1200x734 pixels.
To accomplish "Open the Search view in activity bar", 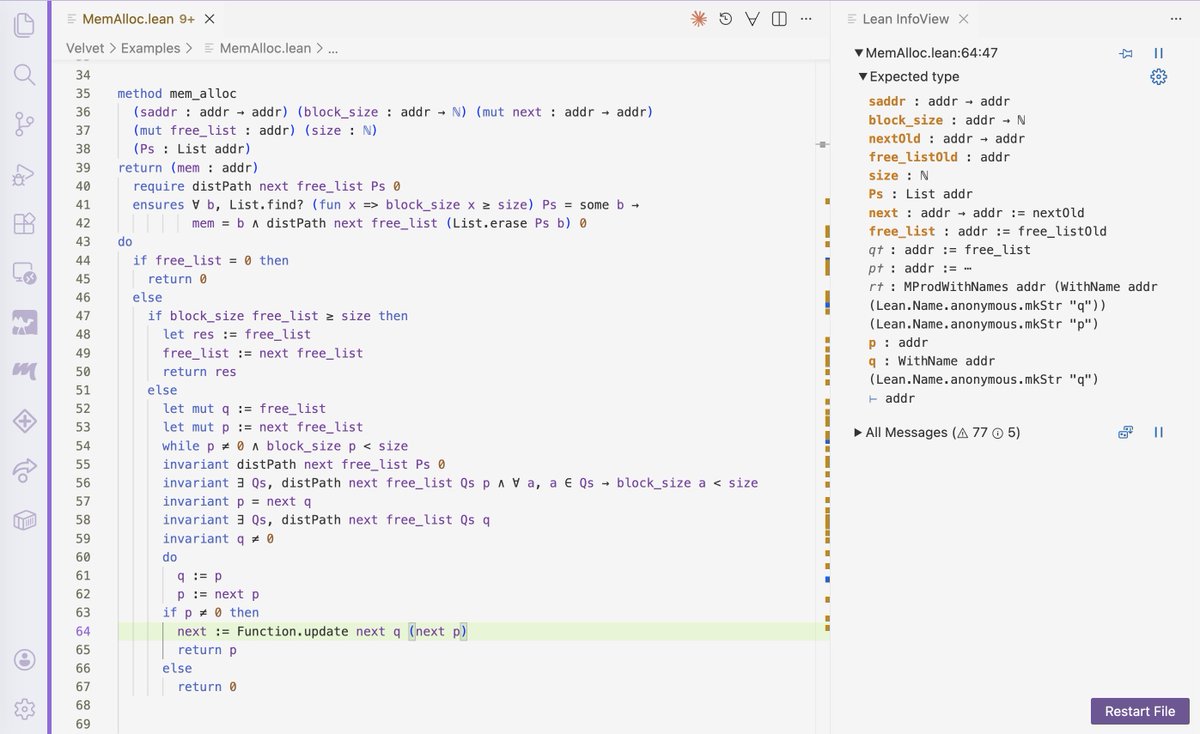I will point(24,74).
